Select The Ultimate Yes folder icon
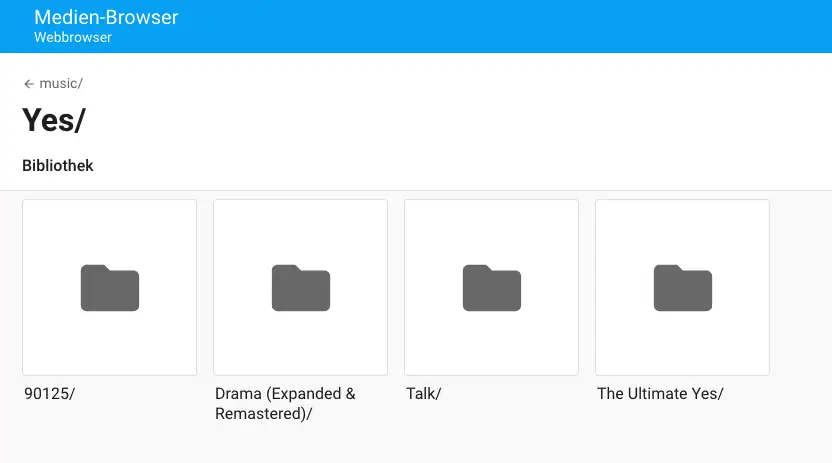This screenshot has width=832, height=463. (x=682, y=288)
